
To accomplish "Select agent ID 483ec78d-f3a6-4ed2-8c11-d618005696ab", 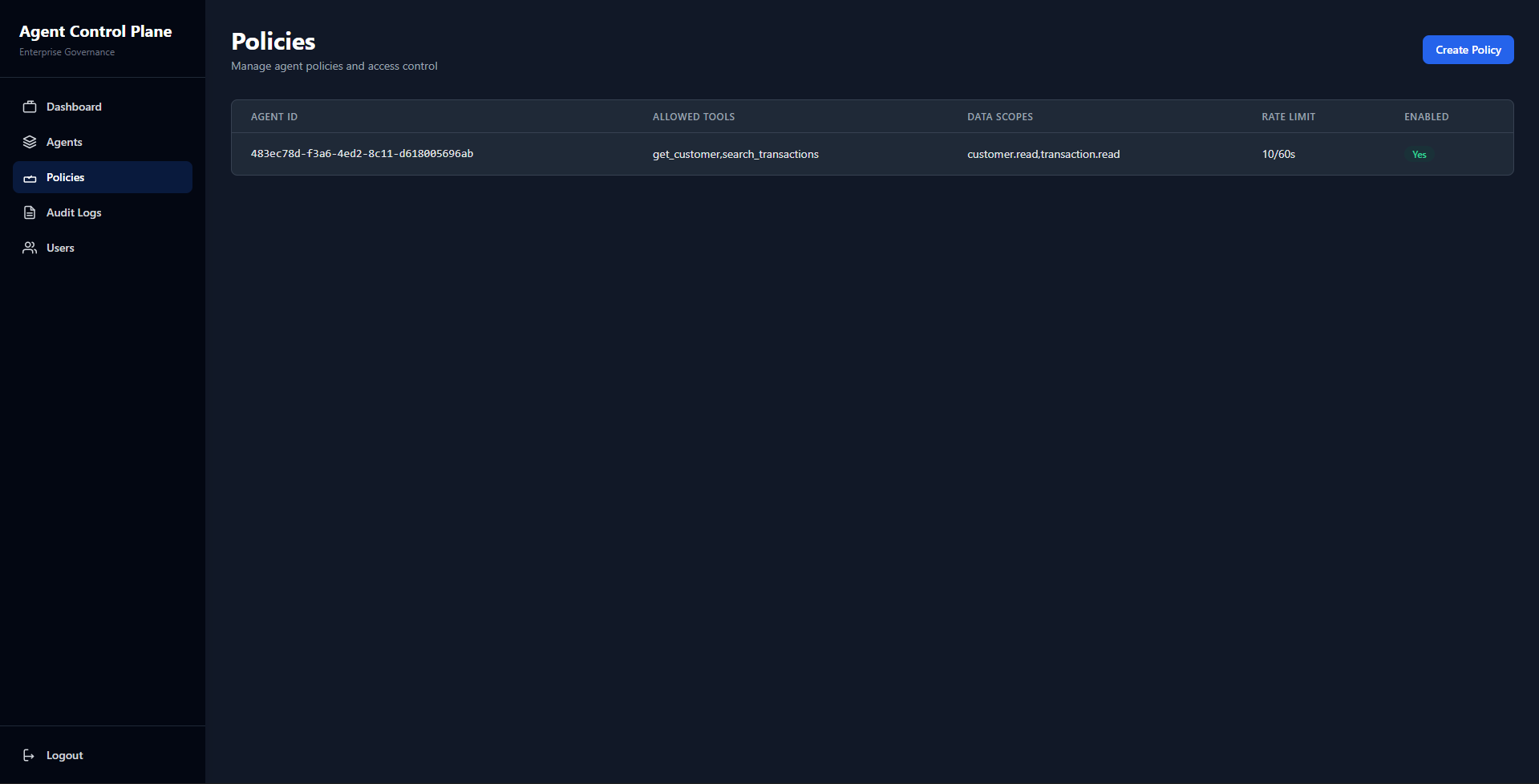I will 362,154.
